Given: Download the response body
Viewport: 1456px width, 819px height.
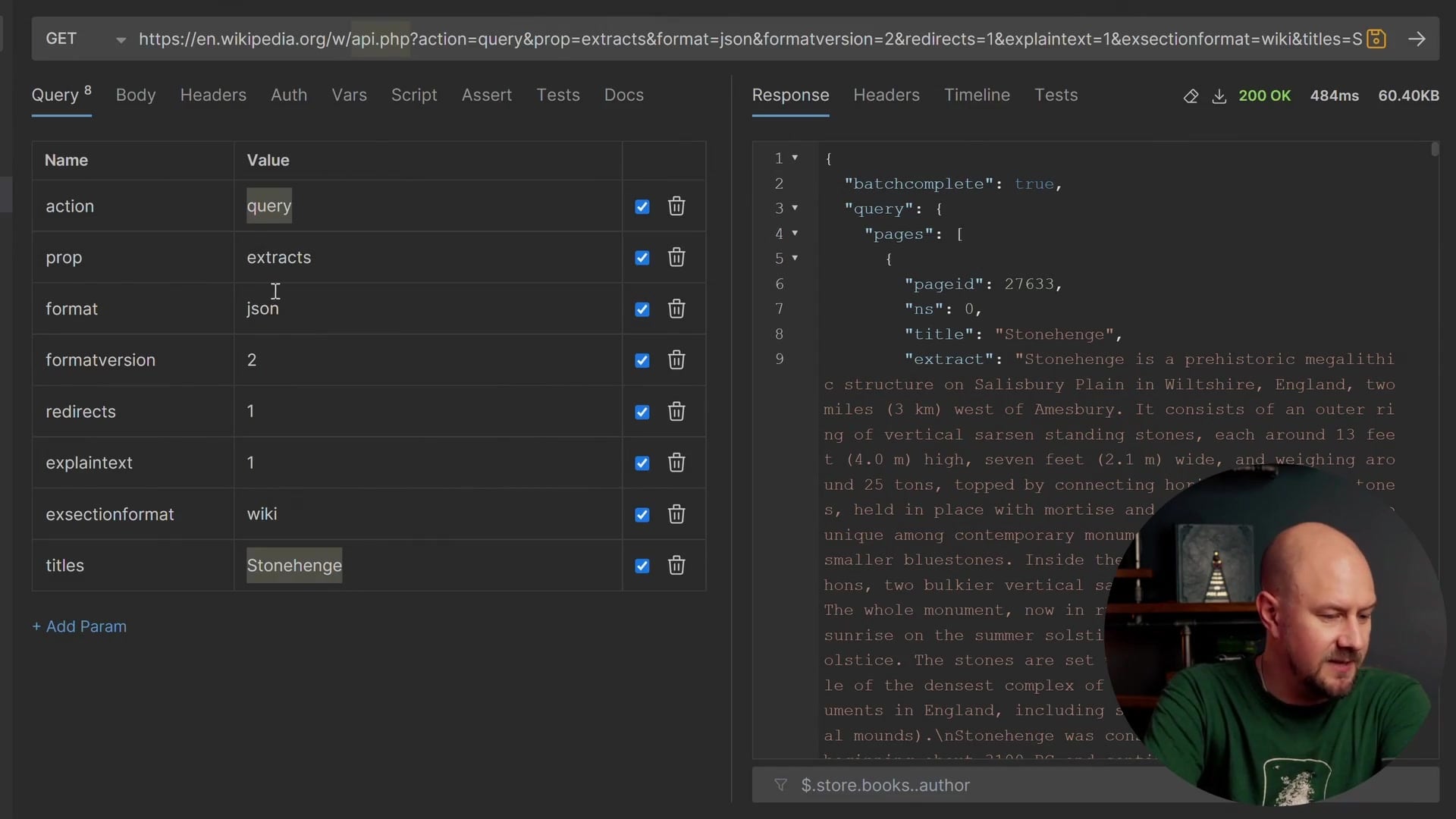Looking at the screenshot, I should [1219, 96].
